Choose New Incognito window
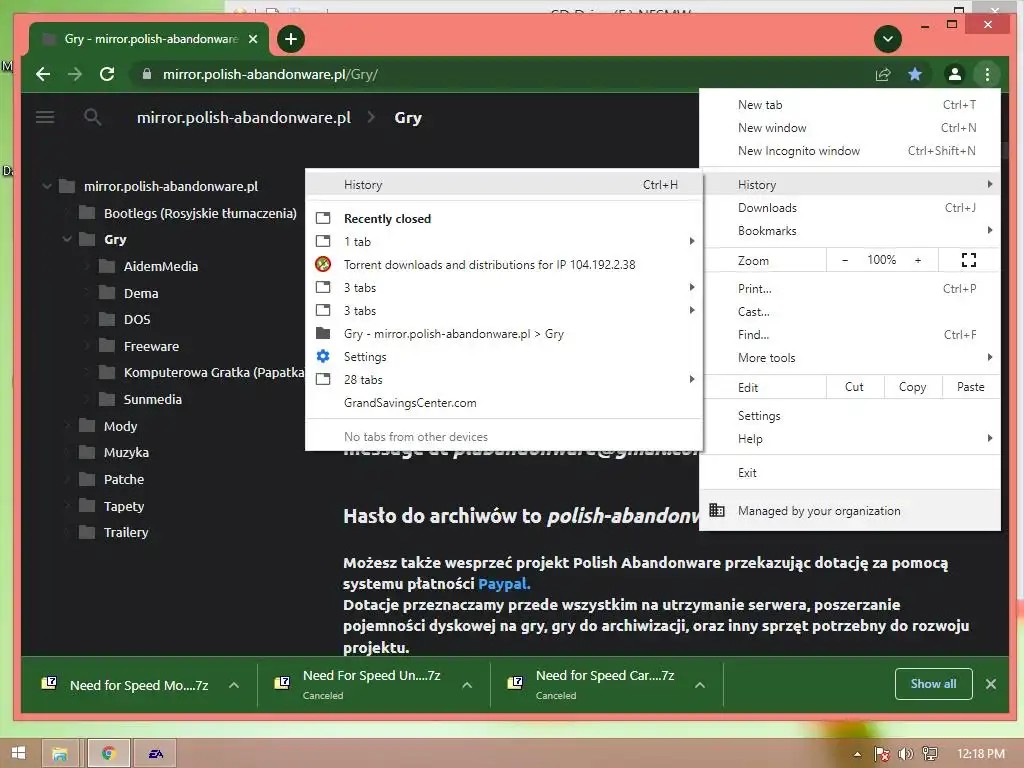Image resolution: width=1024 pixels, height=768 pixels. point(850,151)
